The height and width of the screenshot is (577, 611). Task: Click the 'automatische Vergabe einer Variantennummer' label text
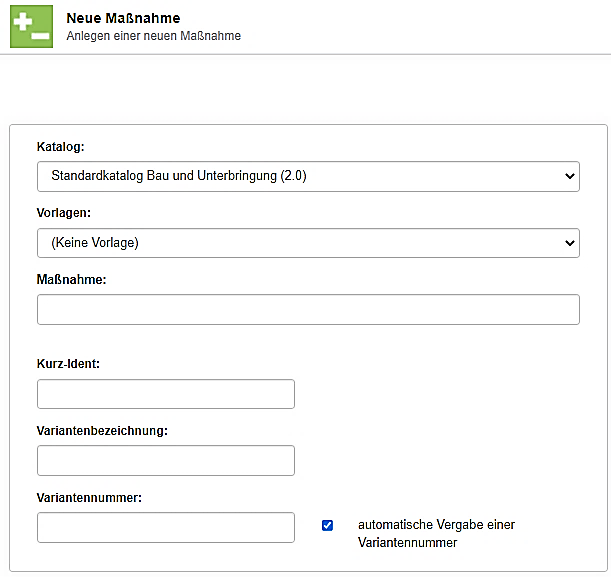[435, 533]
